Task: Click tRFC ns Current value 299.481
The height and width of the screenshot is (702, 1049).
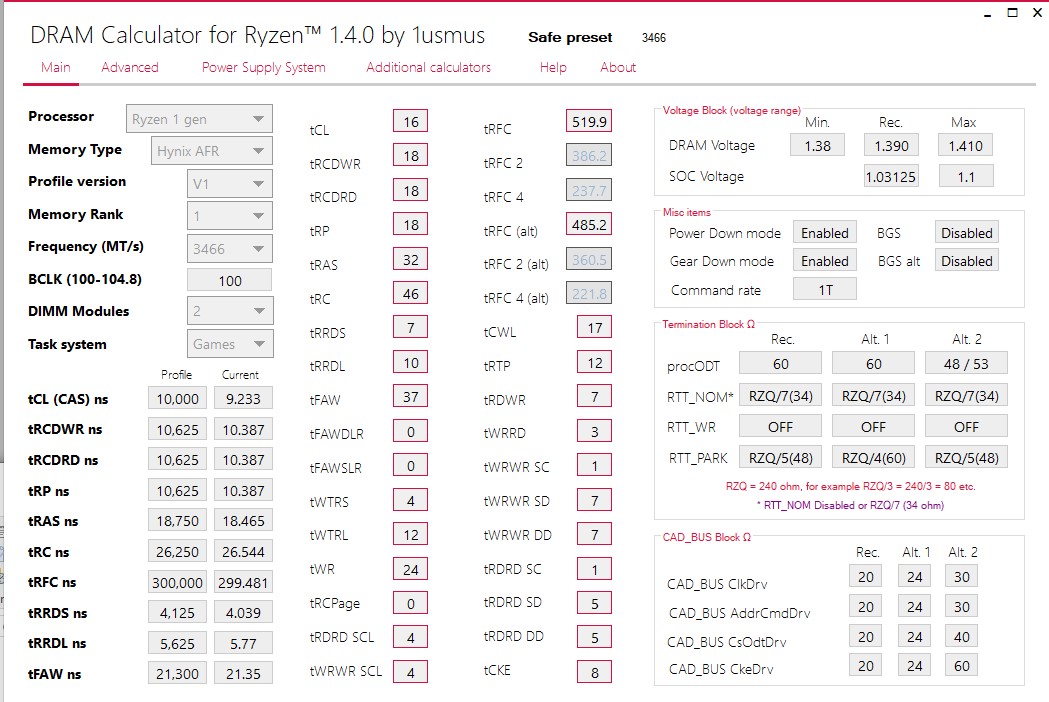Action: coord(243,583)
